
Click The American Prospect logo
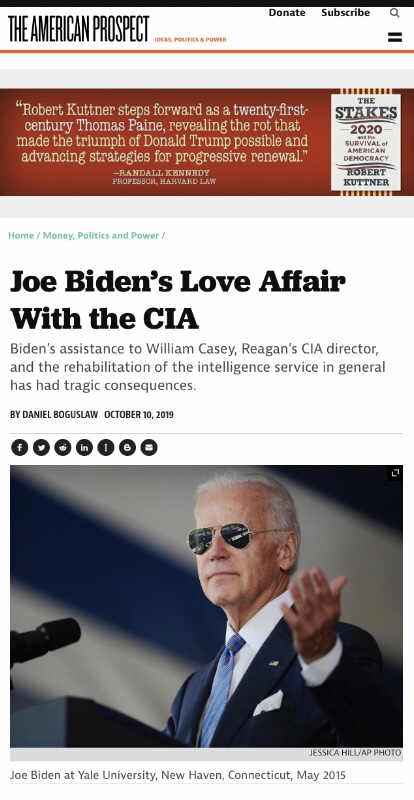coord(79,29)
